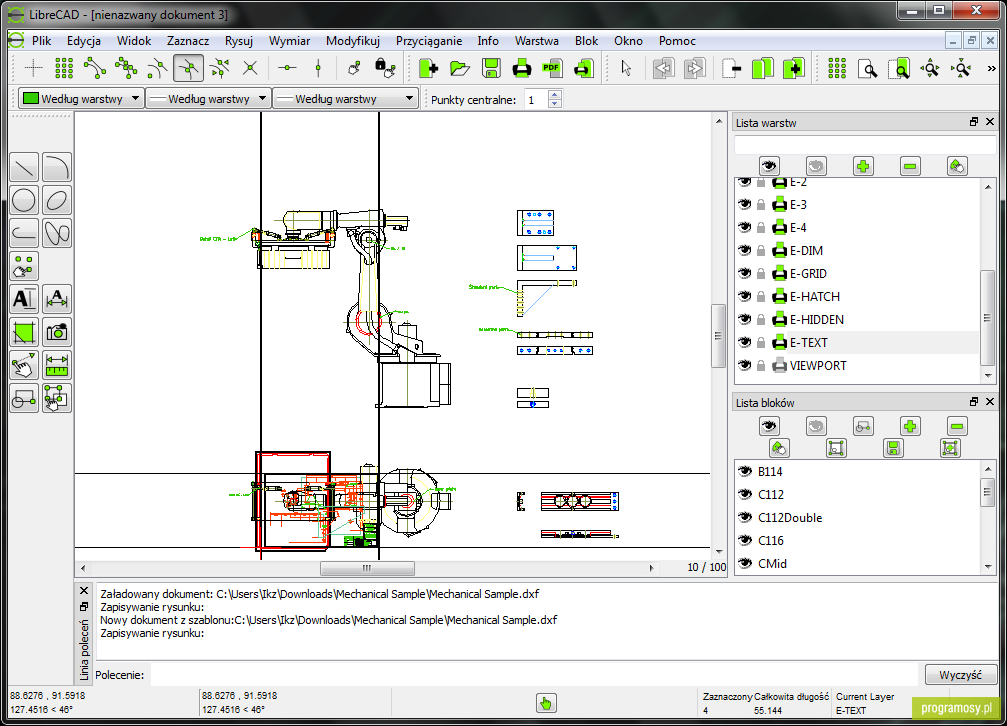
Task: Remove layer with minus button
Action: click(x=910, y=166)
